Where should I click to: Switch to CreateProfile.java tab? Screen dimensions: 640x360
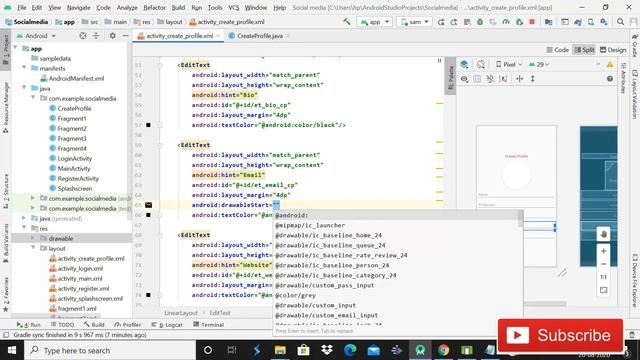click(260, 36)
